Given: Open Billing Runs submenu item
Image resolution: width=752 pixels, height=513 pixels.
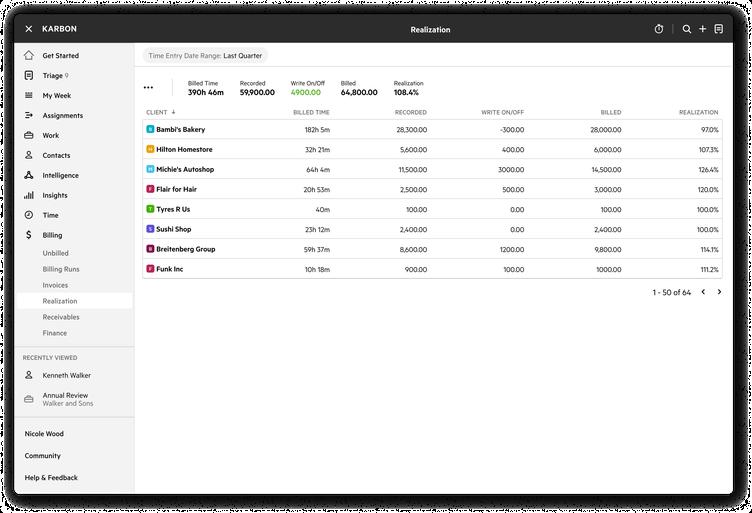Looking at the screenshot, I should tap(61, 269).
